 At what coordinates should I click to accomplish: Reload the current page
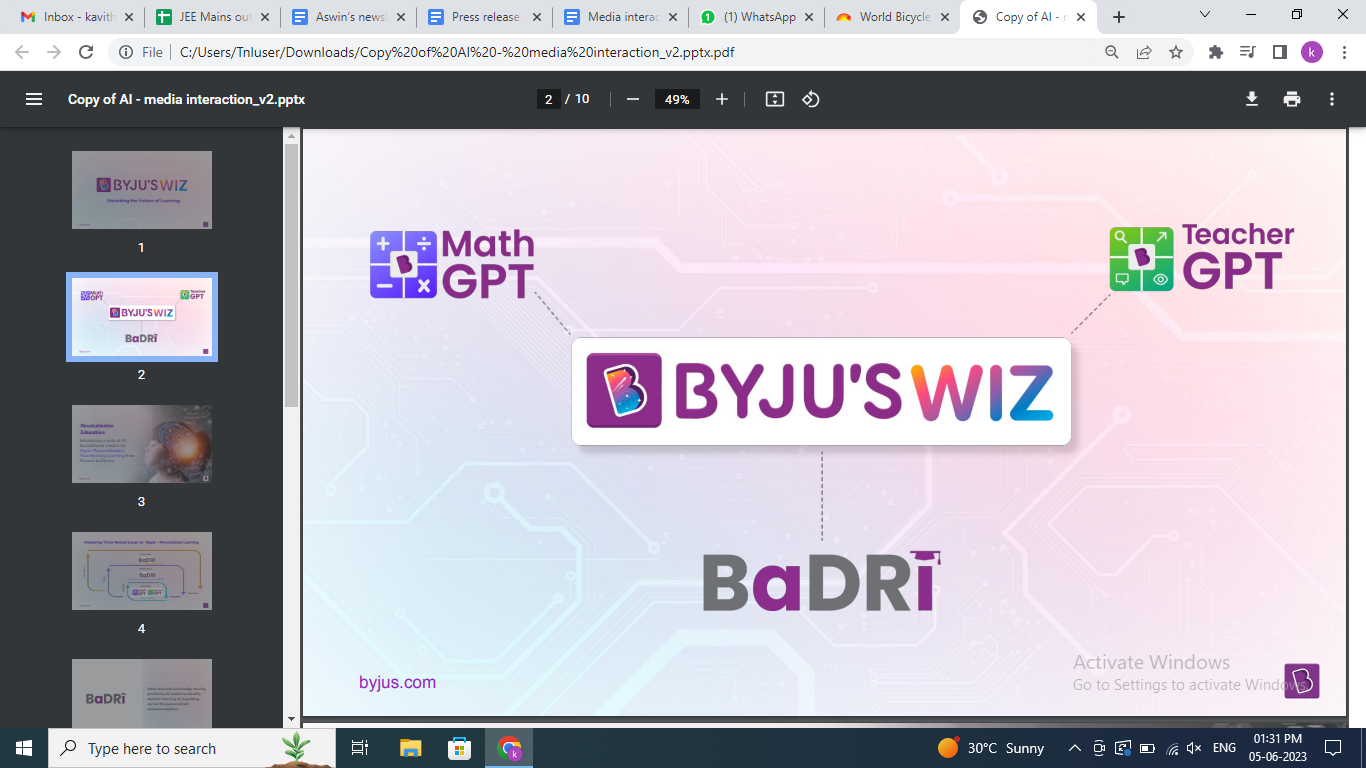pyautogui.click(x=86, y=52)
